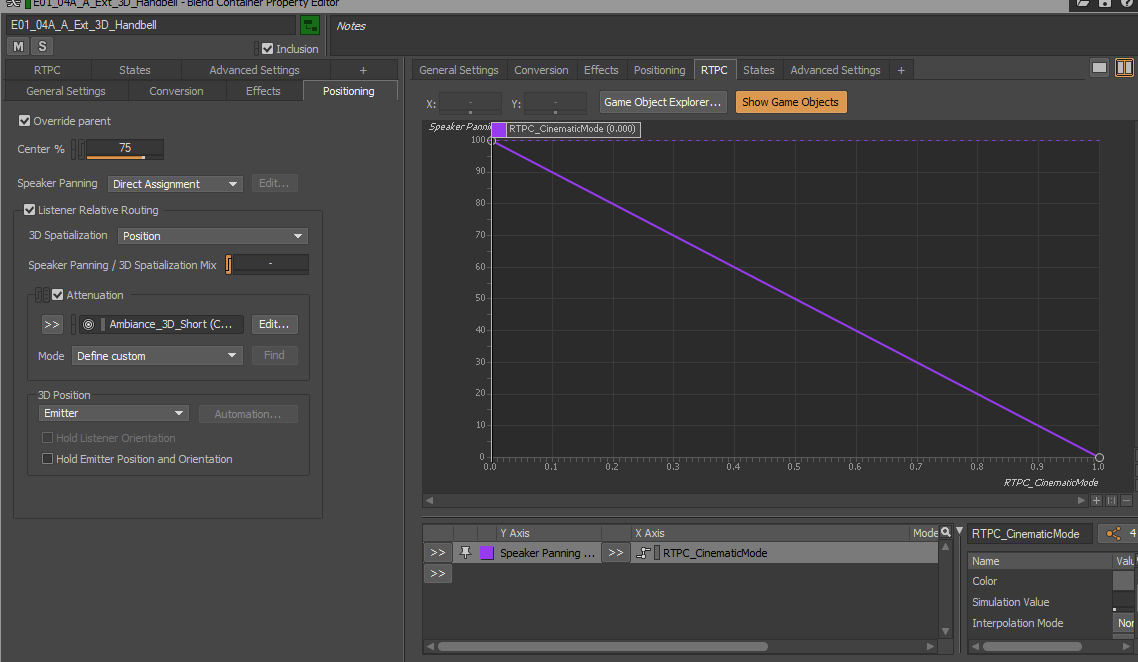Open the Y Axis selector on Speaker Panning row

438,553
